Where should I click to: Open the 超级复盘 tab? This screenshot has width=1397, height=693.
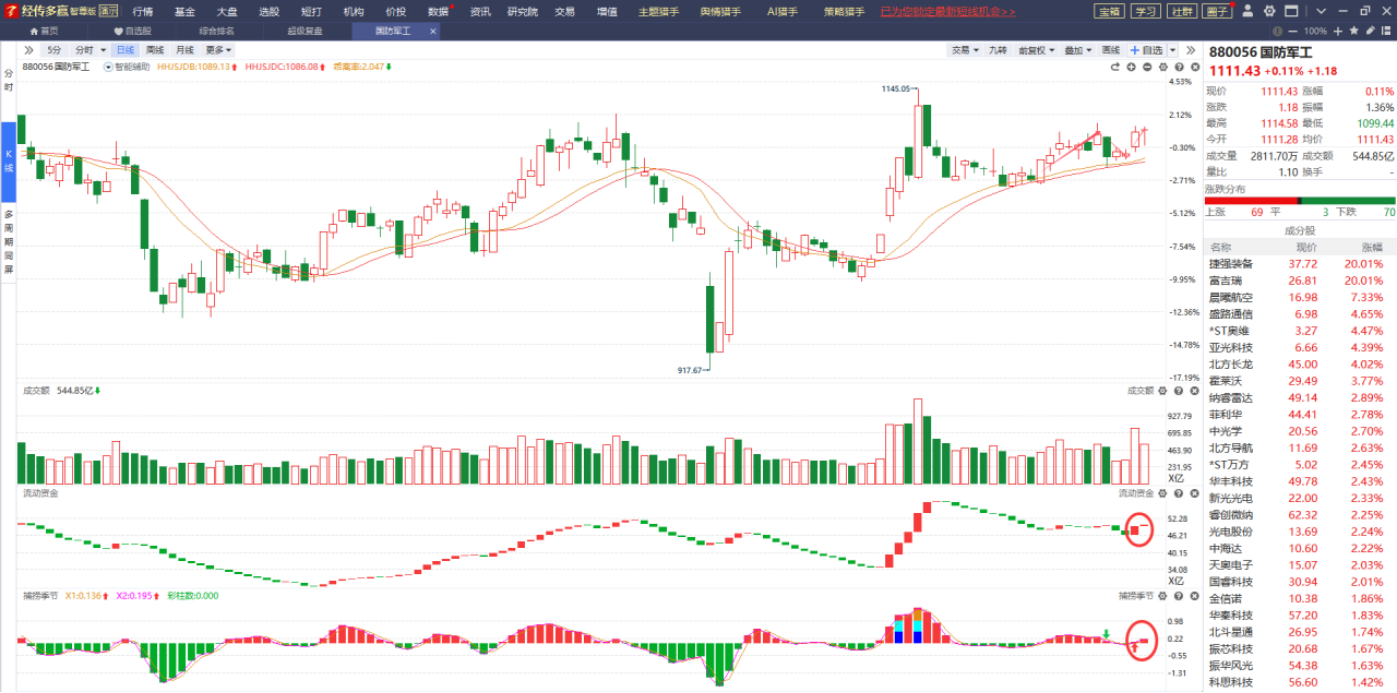[x=304, y=31]
